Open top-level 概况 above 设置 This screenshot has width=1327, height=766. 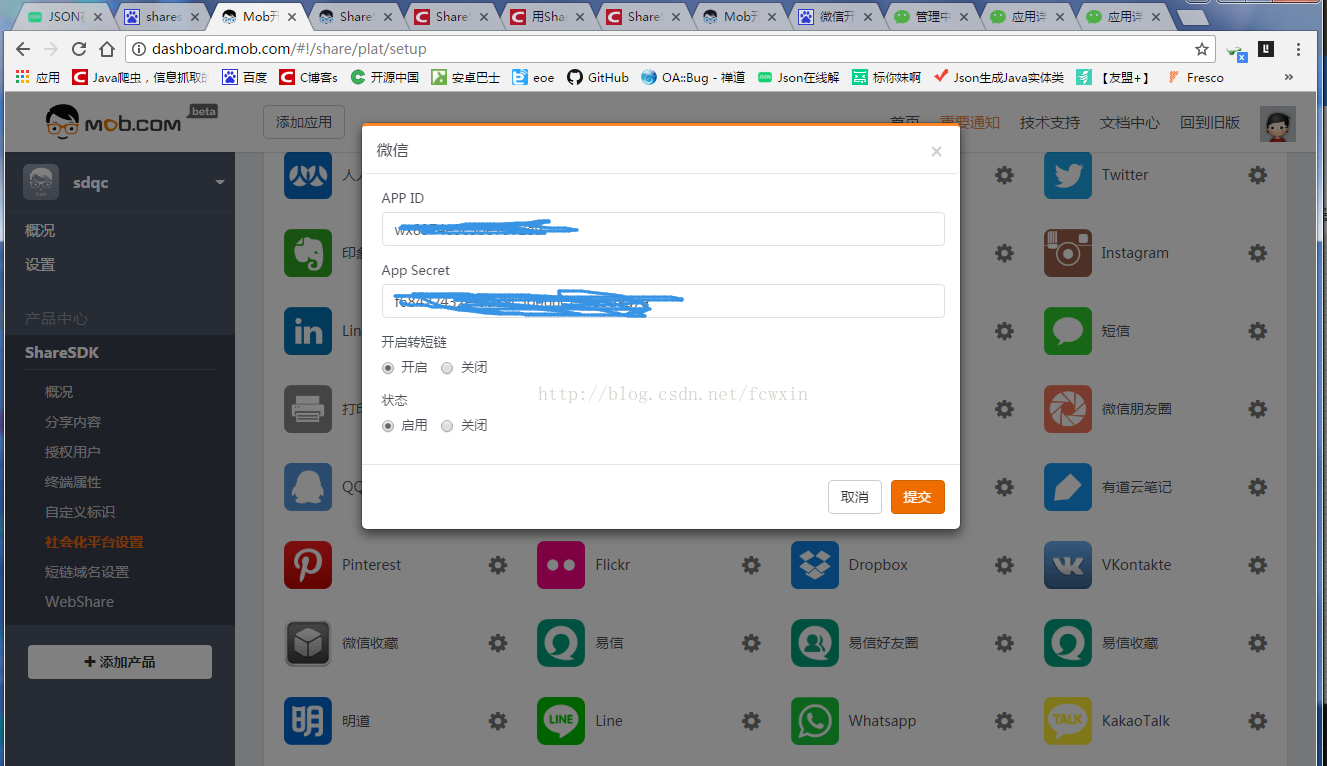pyautogui.click(x=40, y=230)
